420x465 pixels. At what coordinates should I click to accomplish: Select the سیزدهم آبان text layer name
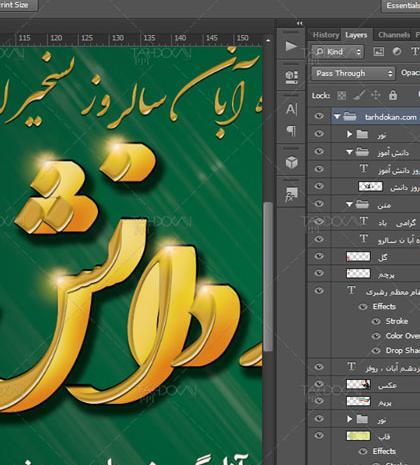[393, 368]
